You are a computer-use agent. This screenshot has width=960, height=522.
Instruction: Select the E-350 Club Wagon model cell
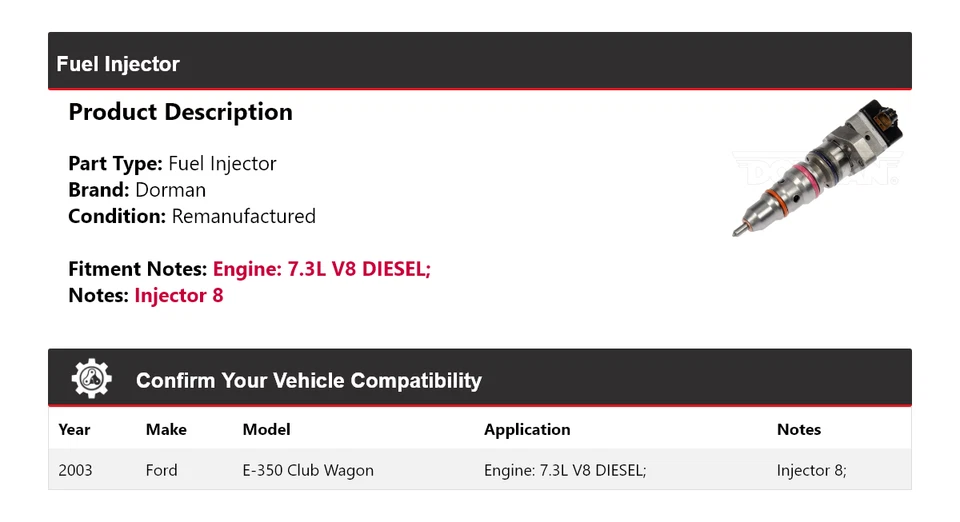point(308,470)
